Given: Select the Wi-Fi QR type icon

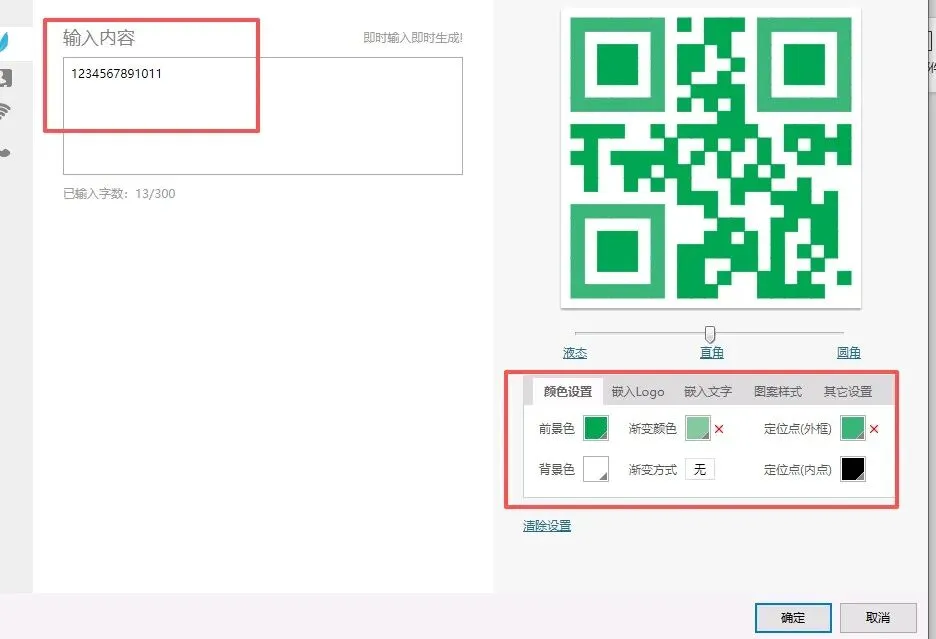Looking at the screenshot, I should [5, 112].
